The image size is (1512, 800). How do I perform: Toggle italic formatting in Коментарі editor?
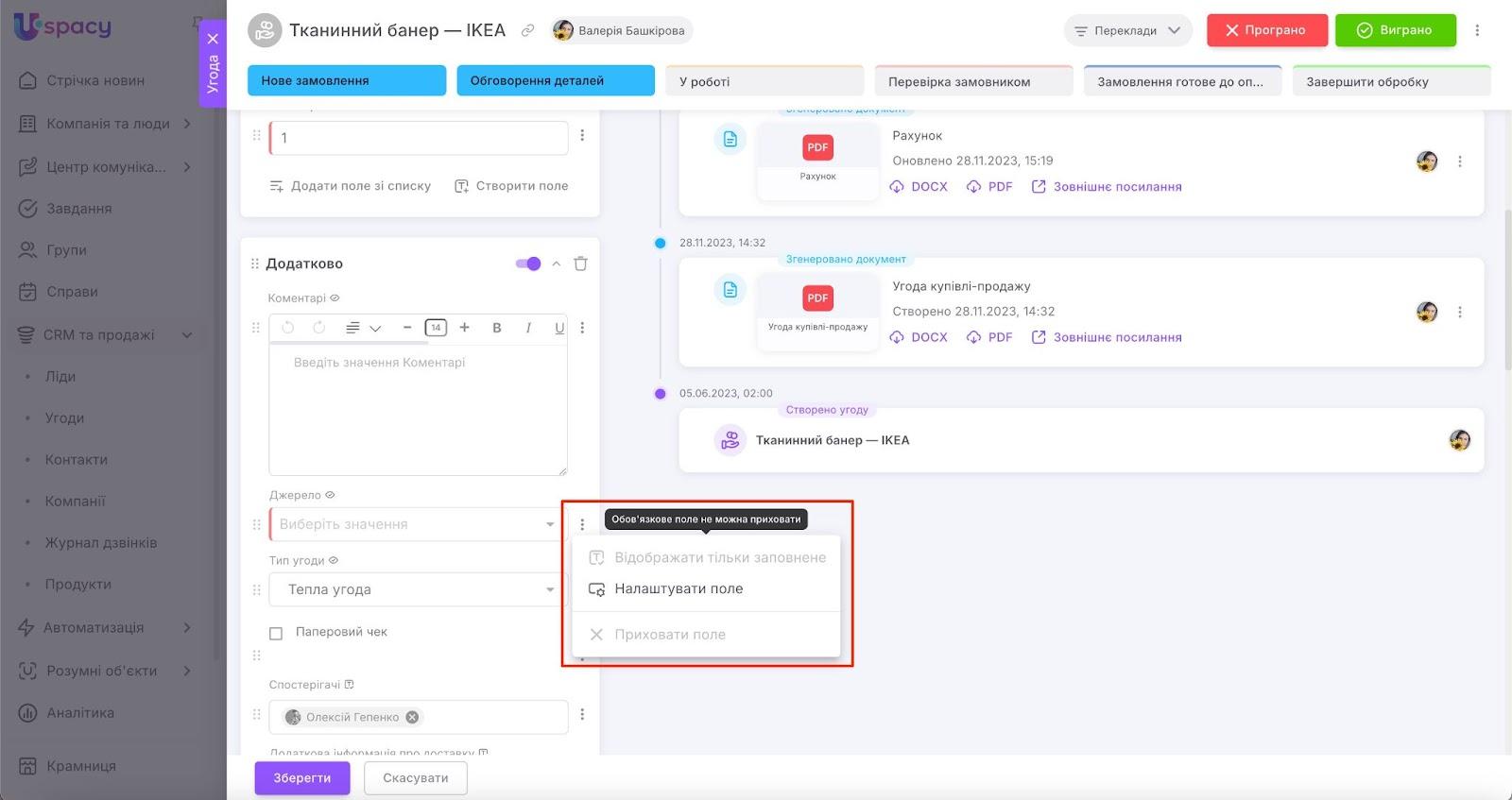pyautogui.click(x=528, y=328)
